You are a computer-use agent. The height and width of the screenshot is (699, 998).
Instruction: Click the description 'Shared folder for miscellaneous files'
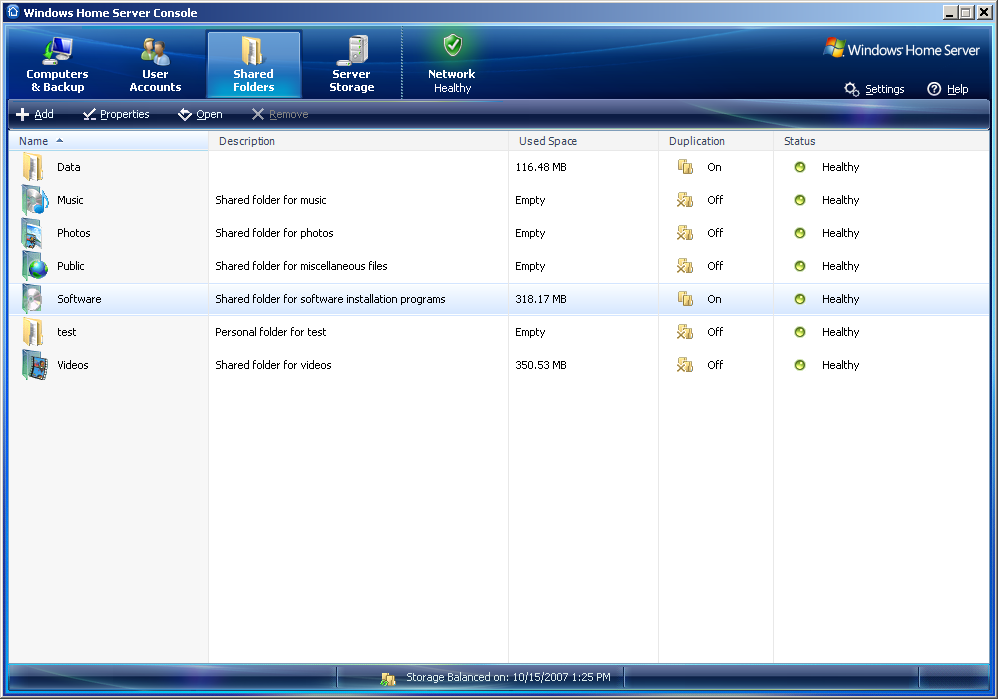(301, 266)
